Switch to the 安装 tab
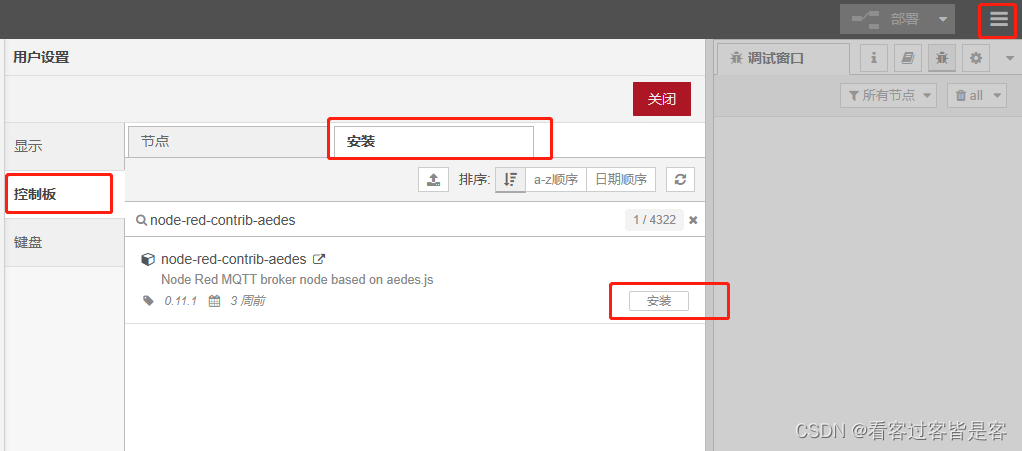The image size is (1022, 451). tap(433, 141)
